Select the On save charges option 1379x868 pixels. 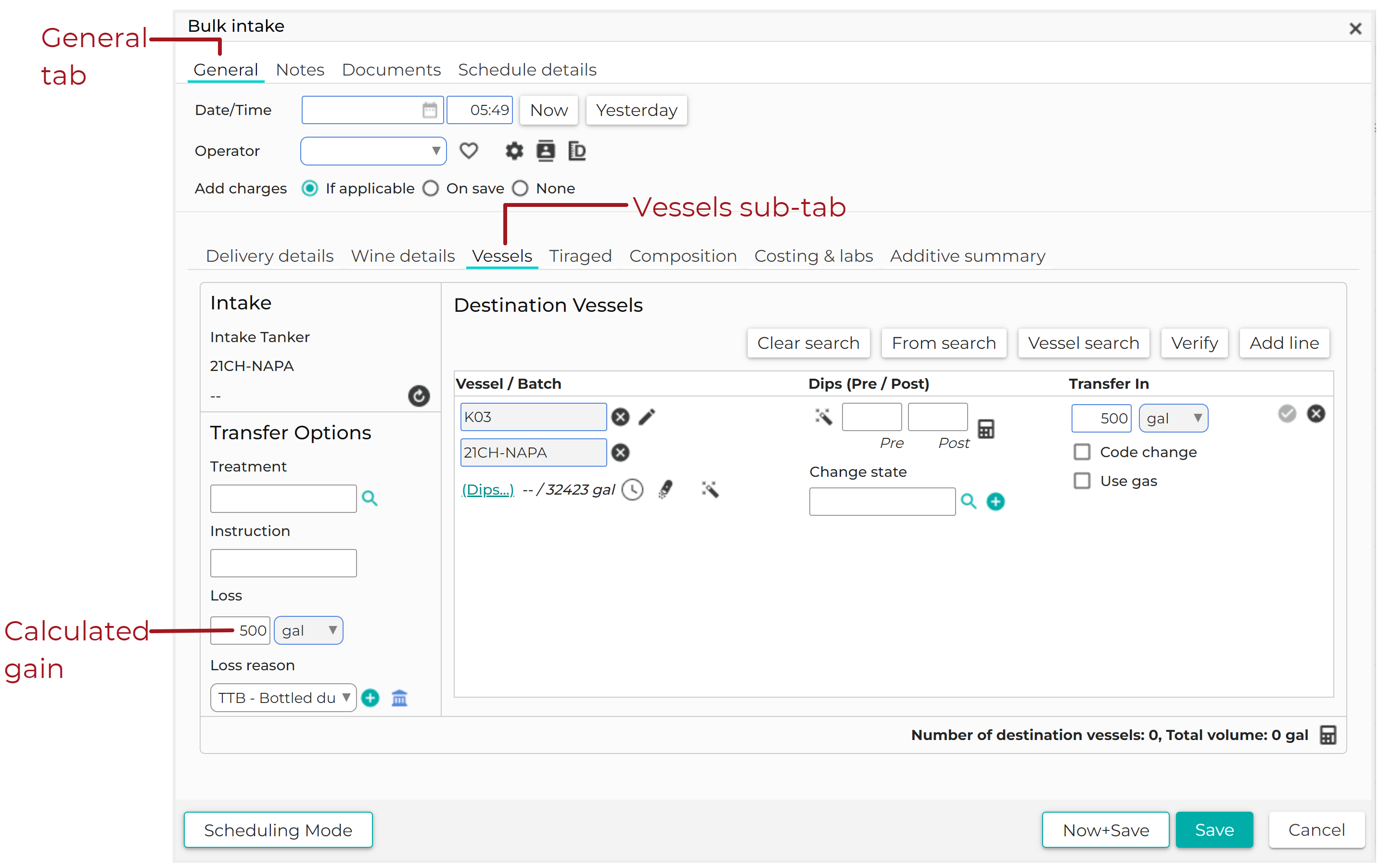tap(431, 189)
